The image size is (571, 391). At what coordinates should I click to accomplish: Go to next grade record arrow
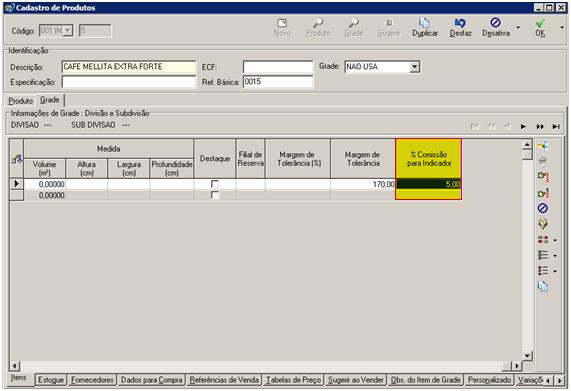523,126
